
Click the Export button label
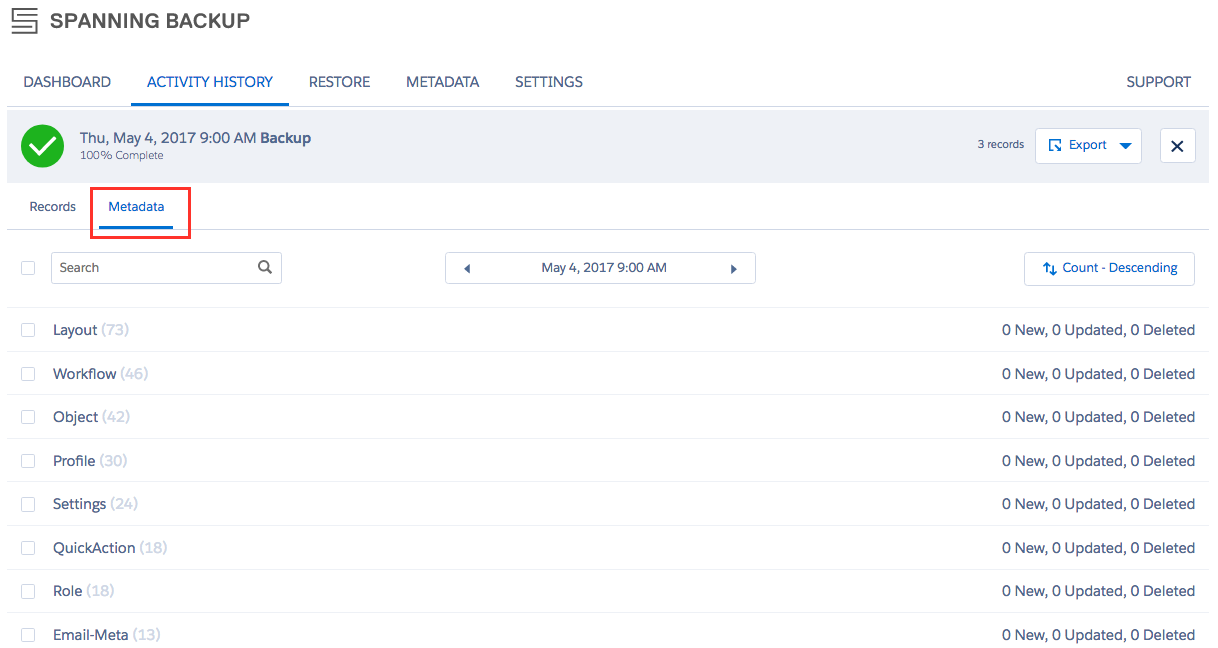[1087, 146]
